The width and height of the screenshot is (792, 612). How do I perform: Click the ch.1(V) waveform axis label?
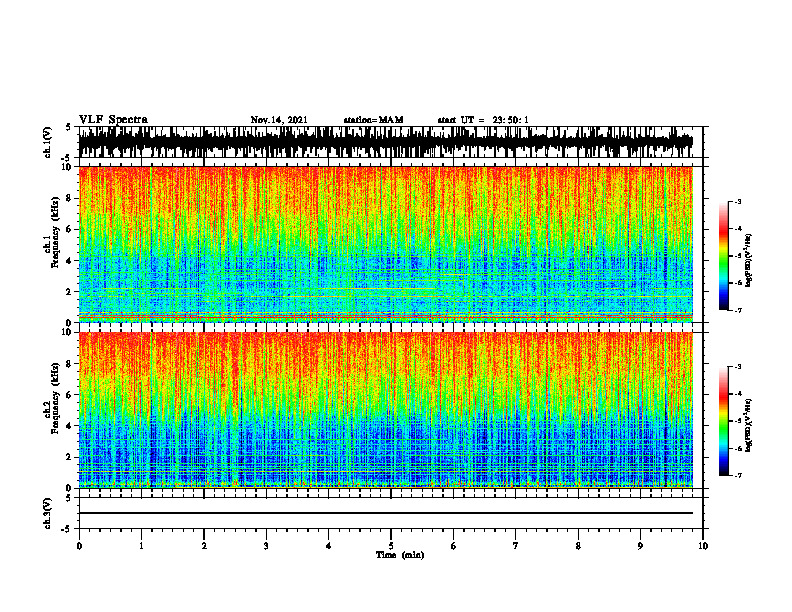click(x=48, y=142)
